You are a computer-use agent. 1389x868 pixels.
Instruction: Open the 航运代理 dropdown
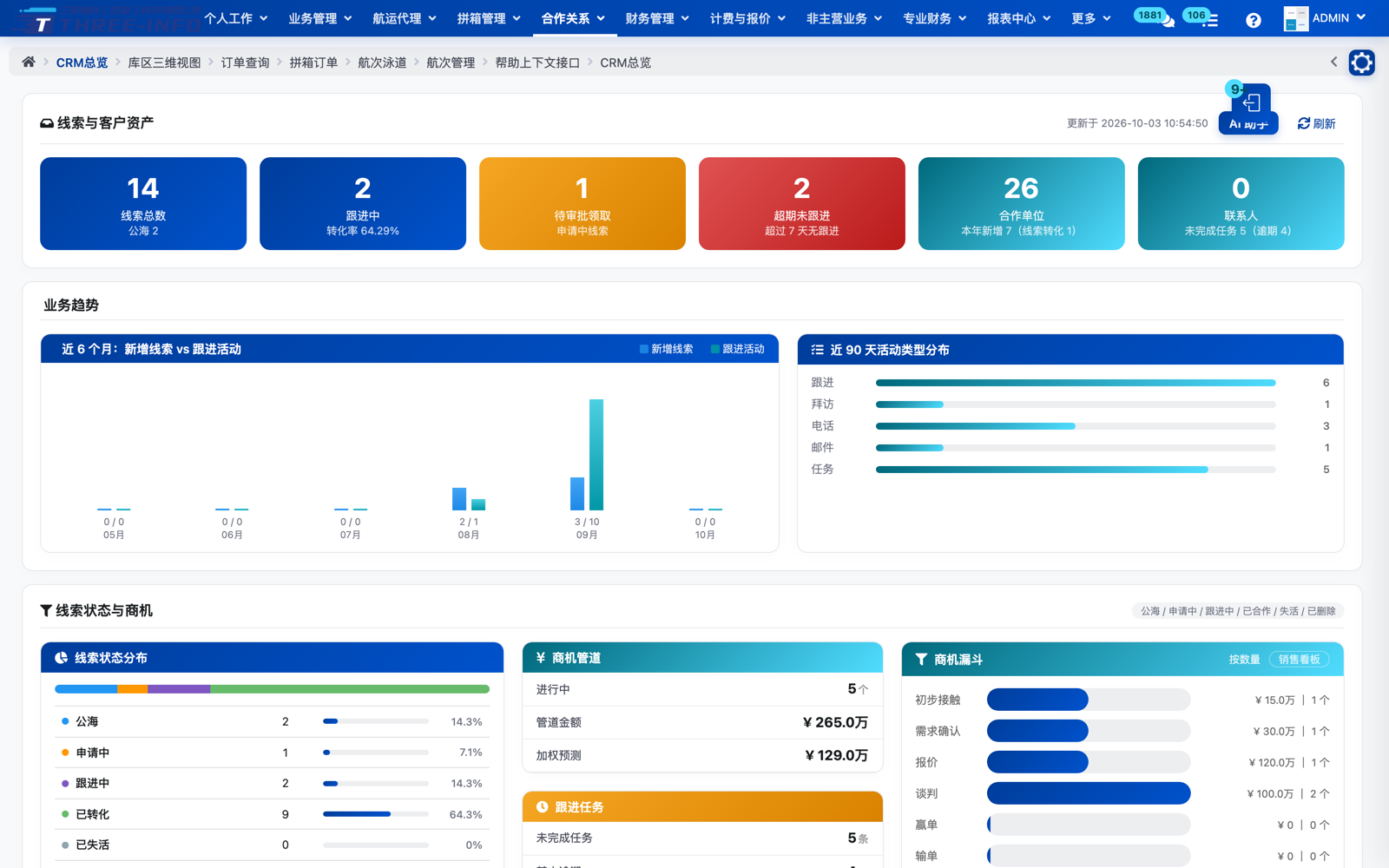pyautogui.click(x=405, y=18)
